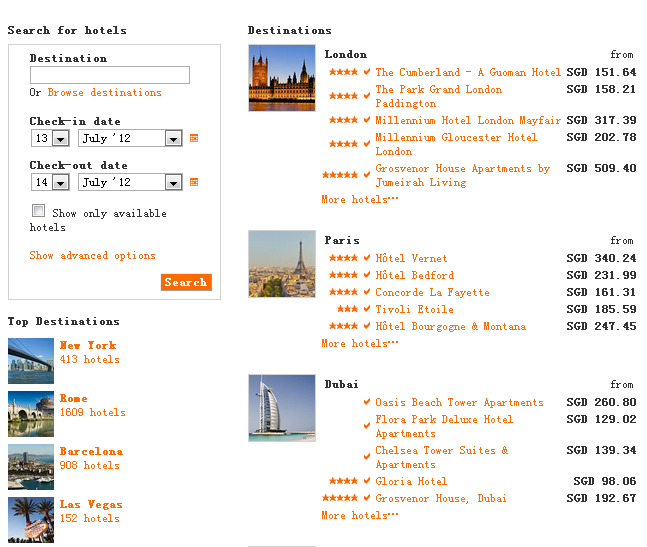Click the 413 hotels count for New York

point(90,359)
